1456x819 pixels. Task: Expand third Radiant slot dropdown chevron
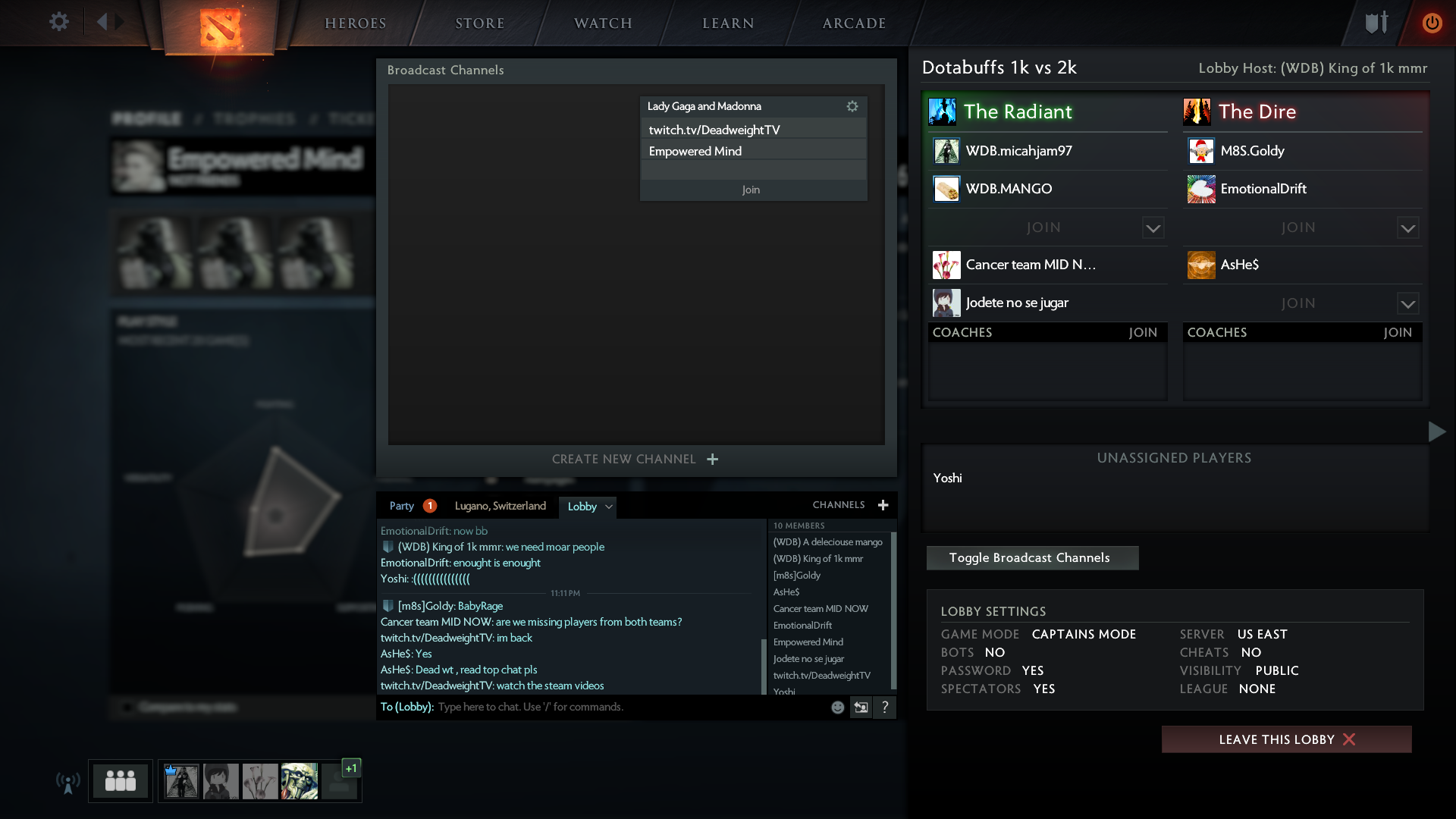pyautogui.click(x=1153, y=227)
